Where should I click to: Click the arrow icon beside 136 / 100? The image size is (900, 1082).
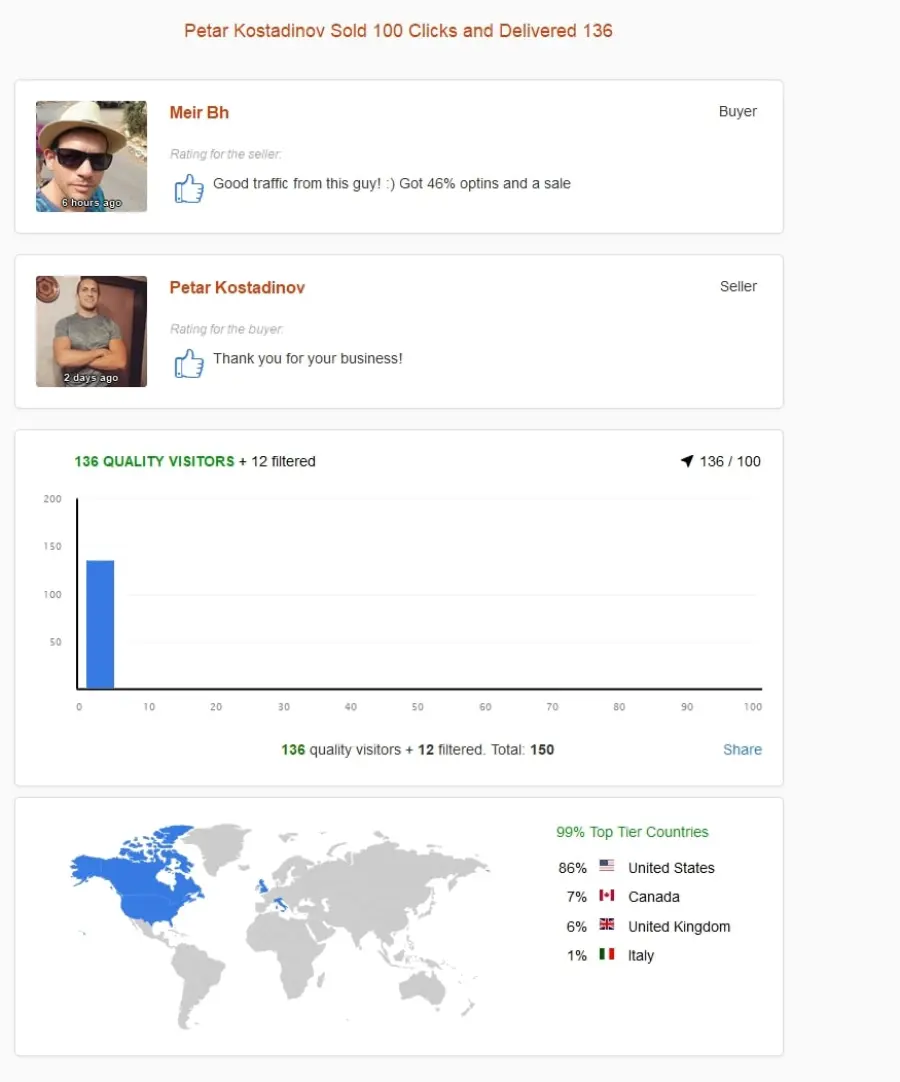tap(687, 461)
